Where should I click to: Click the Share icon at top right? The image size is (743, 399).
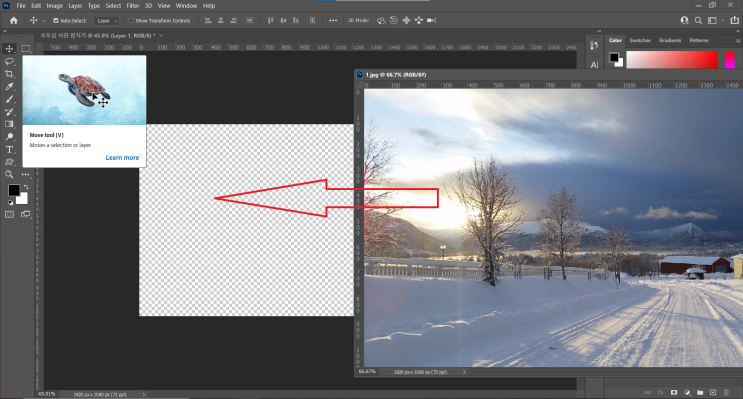(x=734, y=20)
